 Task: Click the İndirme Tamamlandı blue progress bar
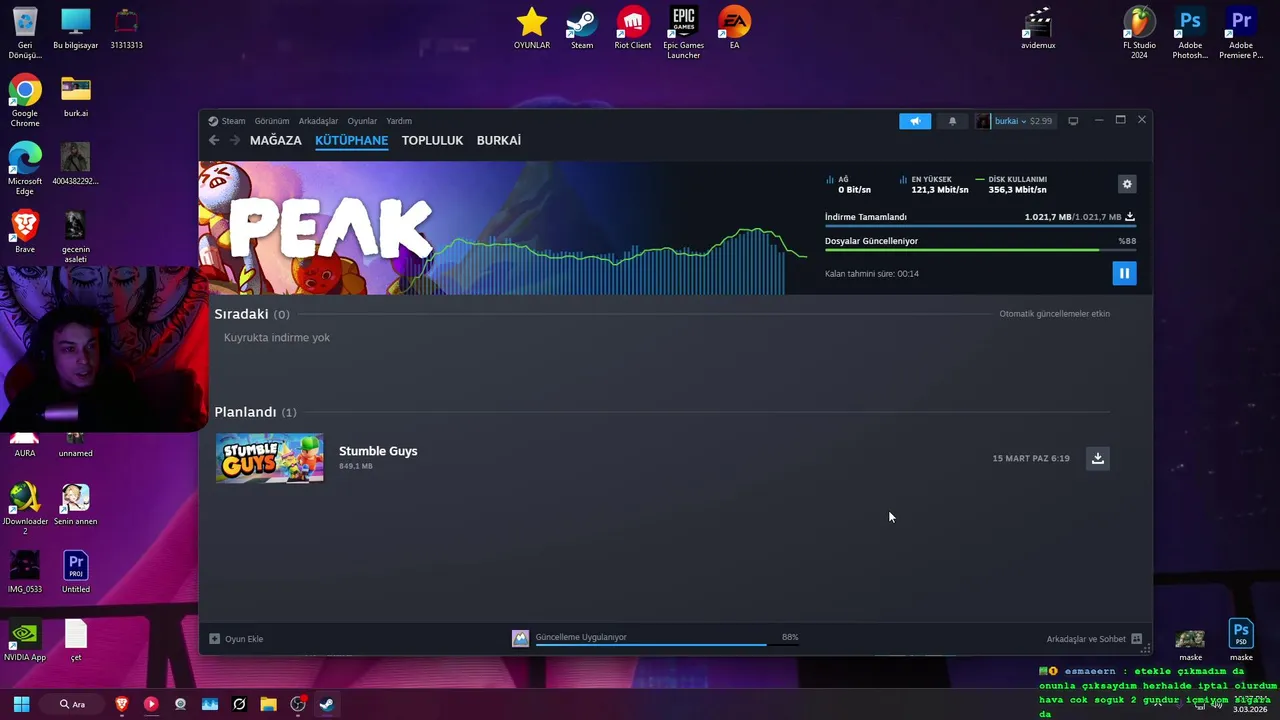980,226
